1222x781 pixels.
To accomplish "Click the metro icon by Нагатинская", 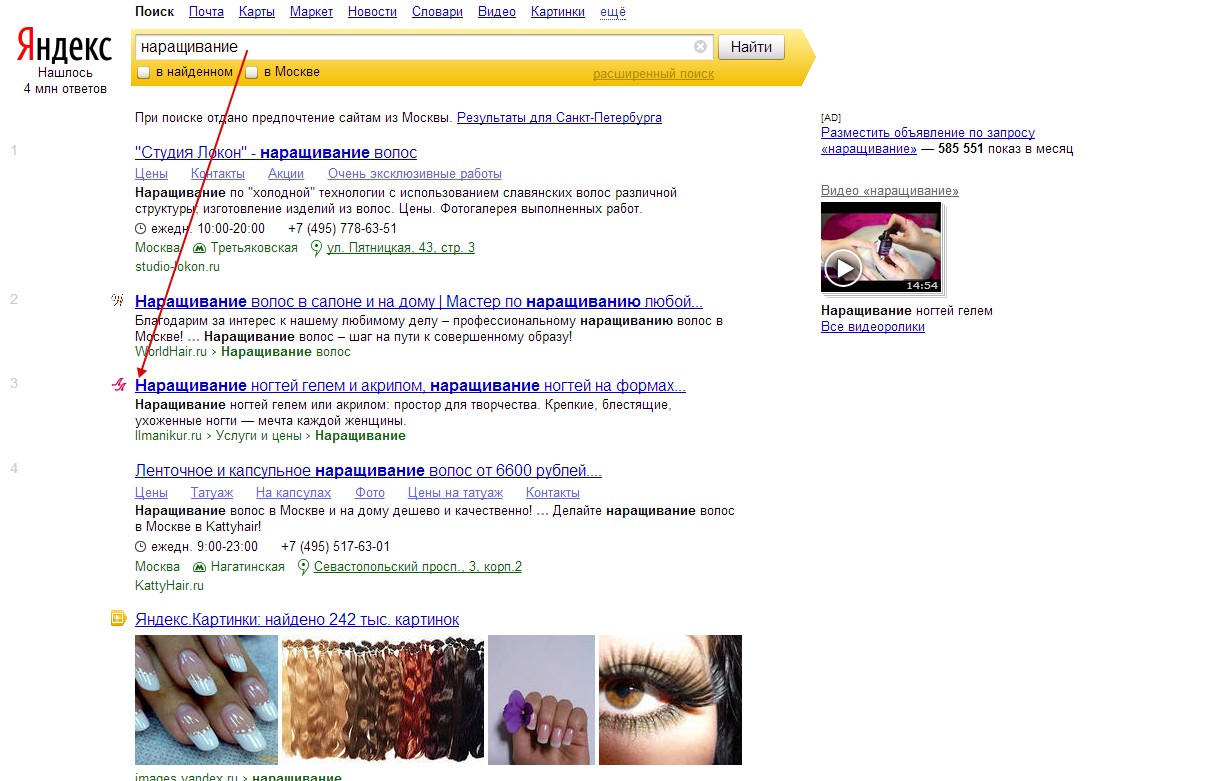I will click(199, 567).
